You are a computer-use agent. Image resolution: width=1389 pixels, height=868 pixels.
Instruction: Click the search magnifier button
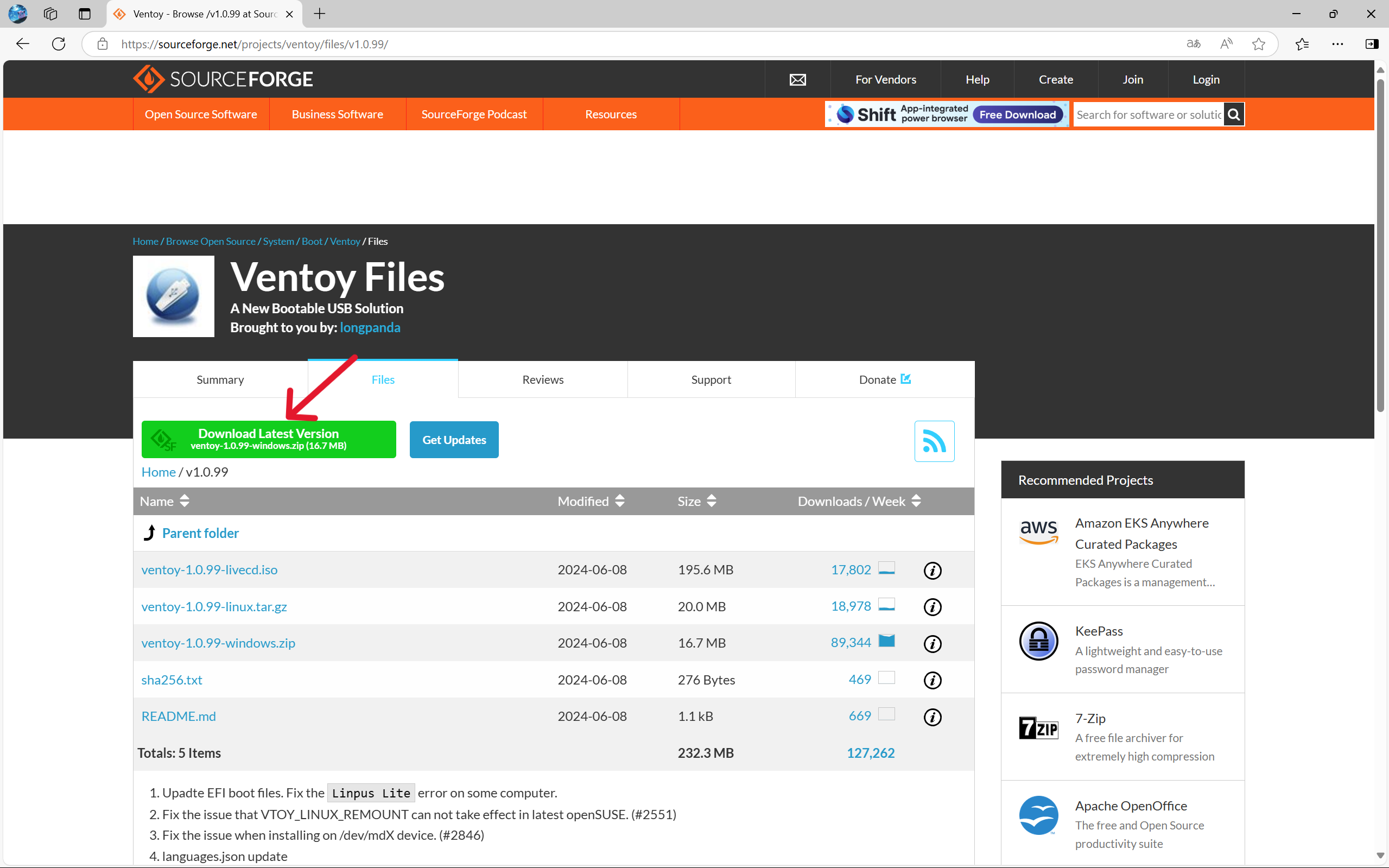(x=1233, y=115)
